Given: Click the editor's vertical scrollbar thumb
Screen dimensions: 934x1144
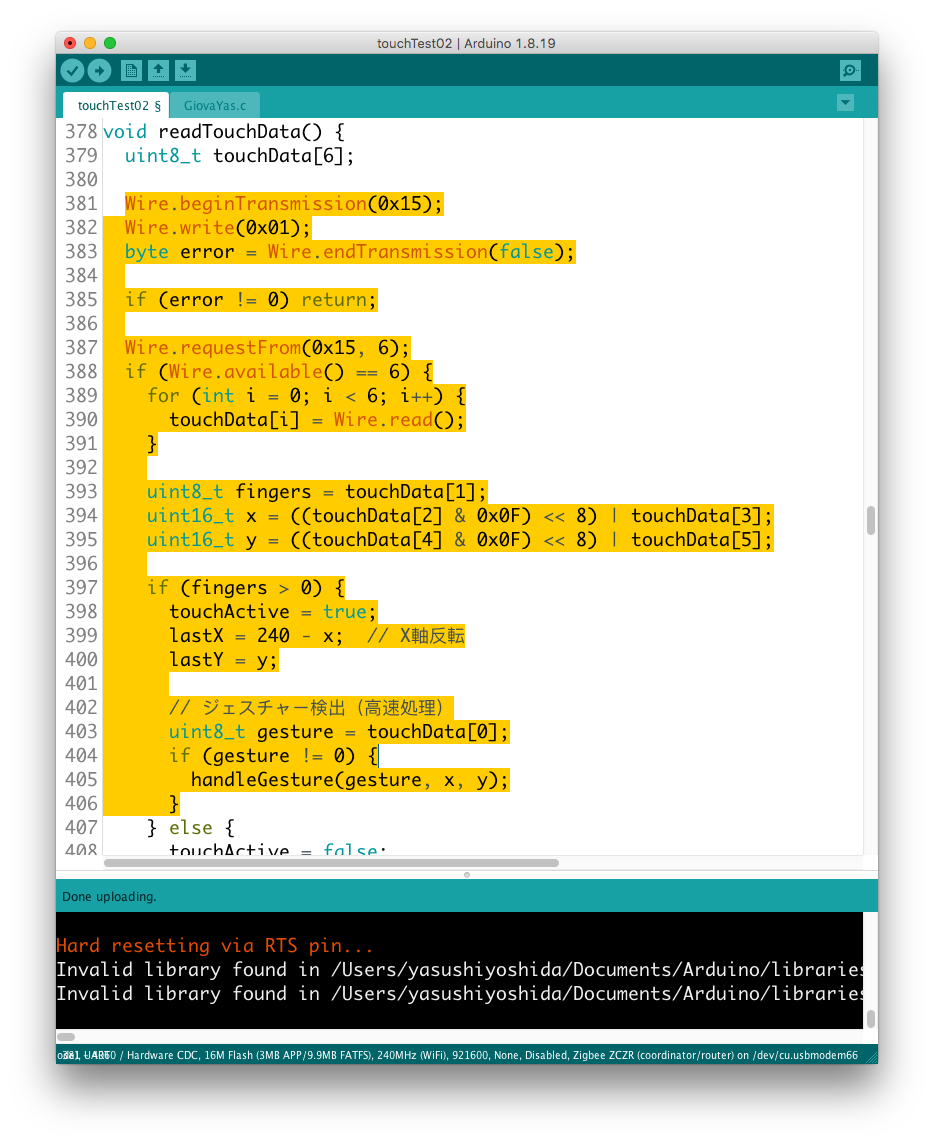Looking at the screenshot, I should point(870,520).
